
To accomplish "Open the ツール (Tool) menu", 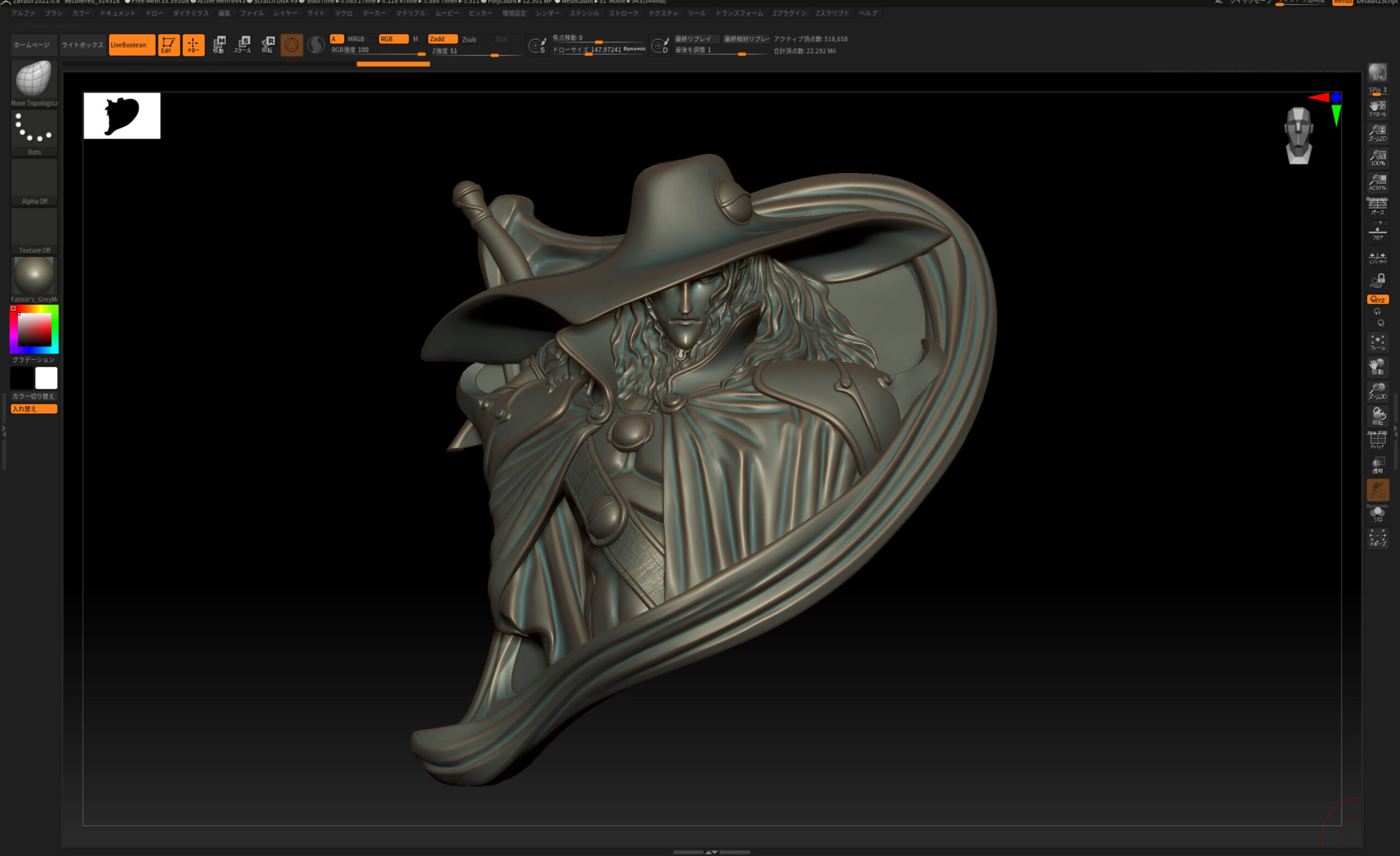I will (696, 13).
